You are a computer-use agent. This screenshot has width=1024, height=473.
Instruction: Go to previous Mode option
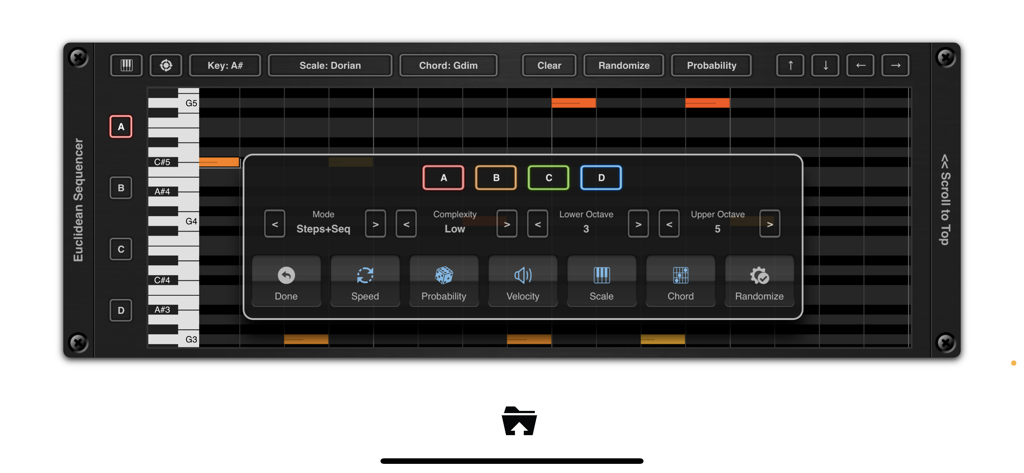(x=275, y=224)
